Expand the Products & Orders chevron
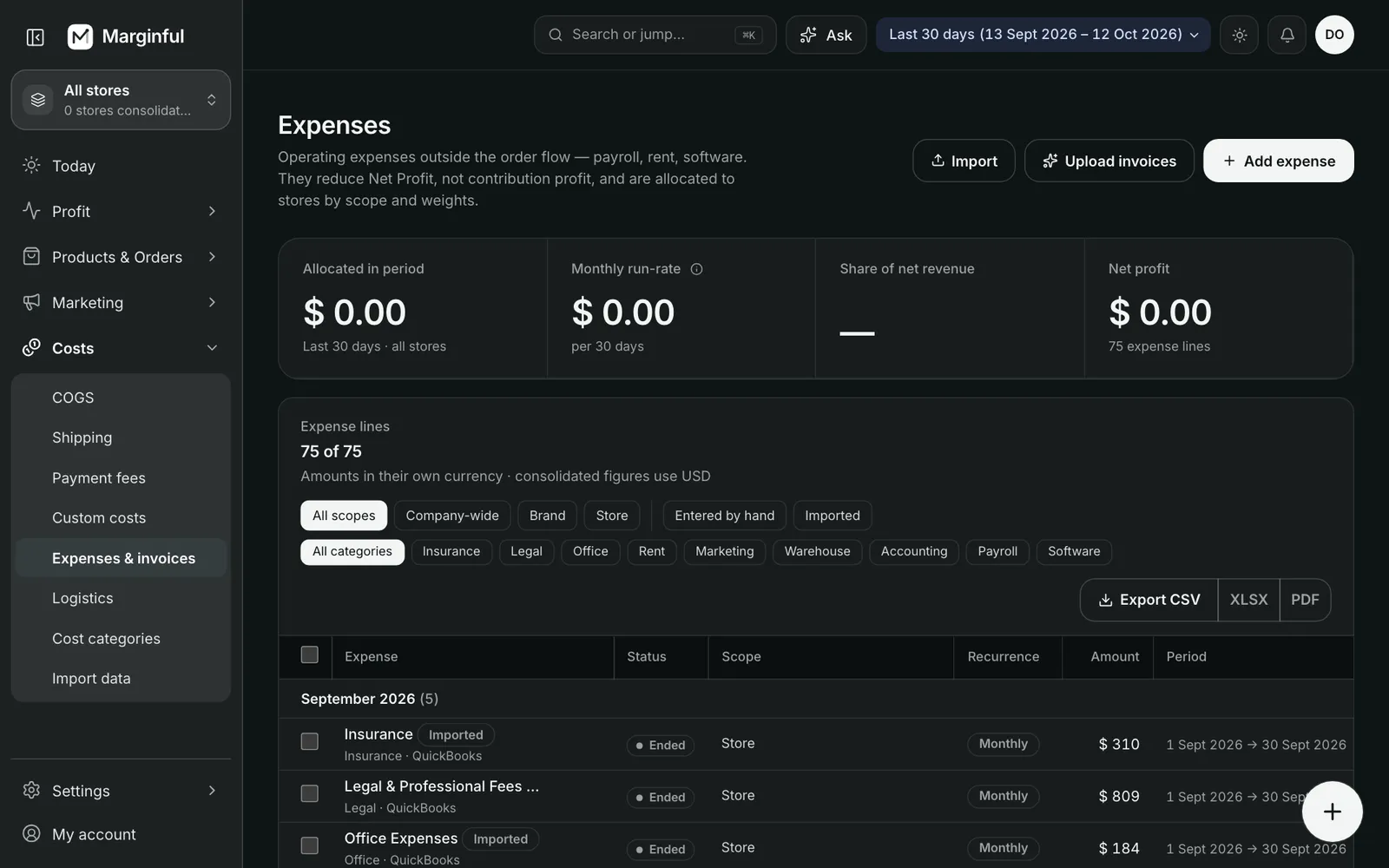Viewport: 1389px width, 868px height. pyautogui.click(x=212, y=257)
